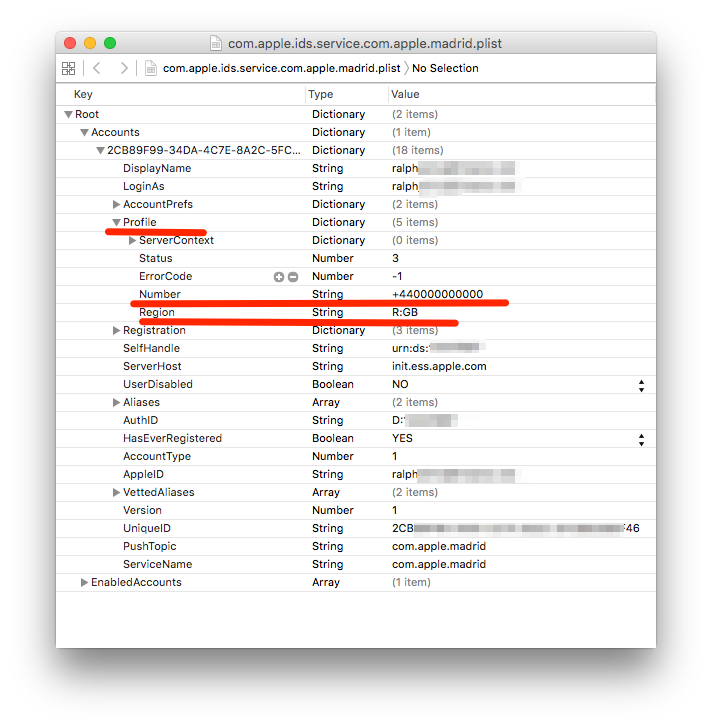Click the PushTopic com.apple.madrid value

pyautogui.click(x=439, y=546)
